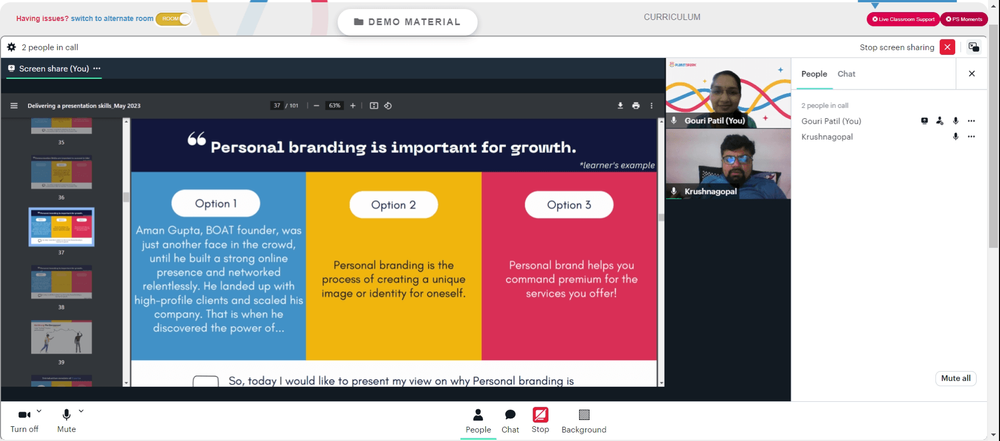Select page 39 thumbnail
The width and height of the screenshot is (1000, 441).
[61, 337]
